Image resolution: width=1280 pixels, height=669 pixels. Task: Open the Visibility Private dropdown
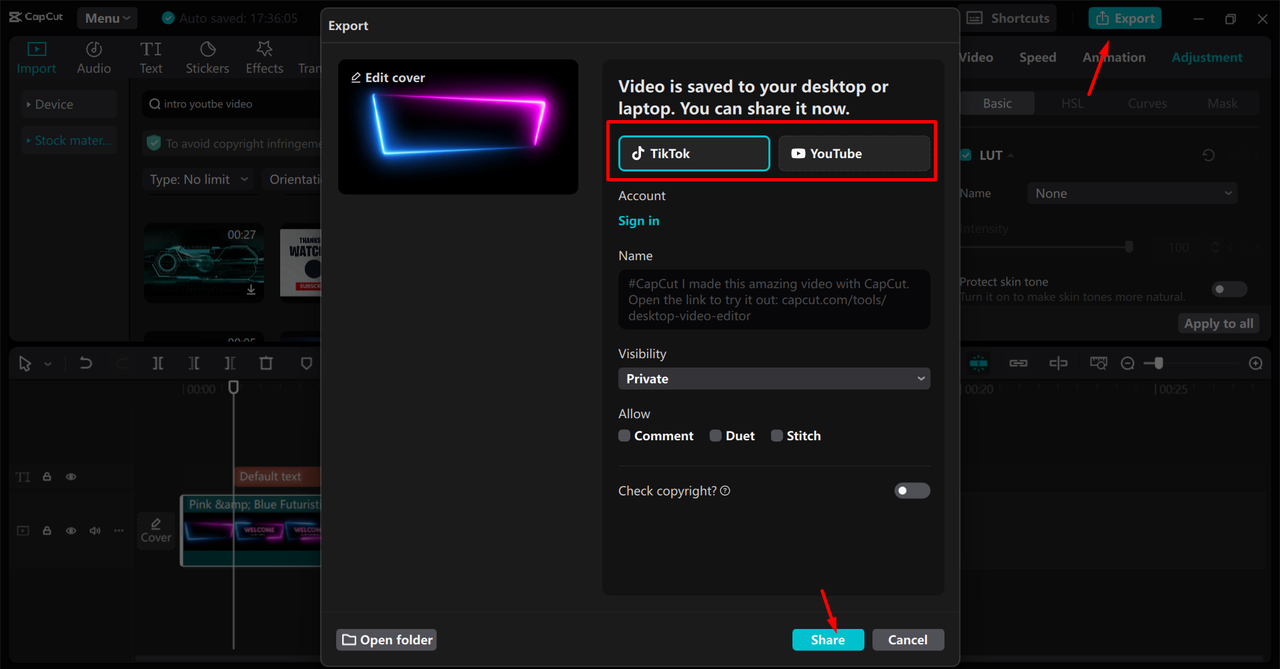774,379
